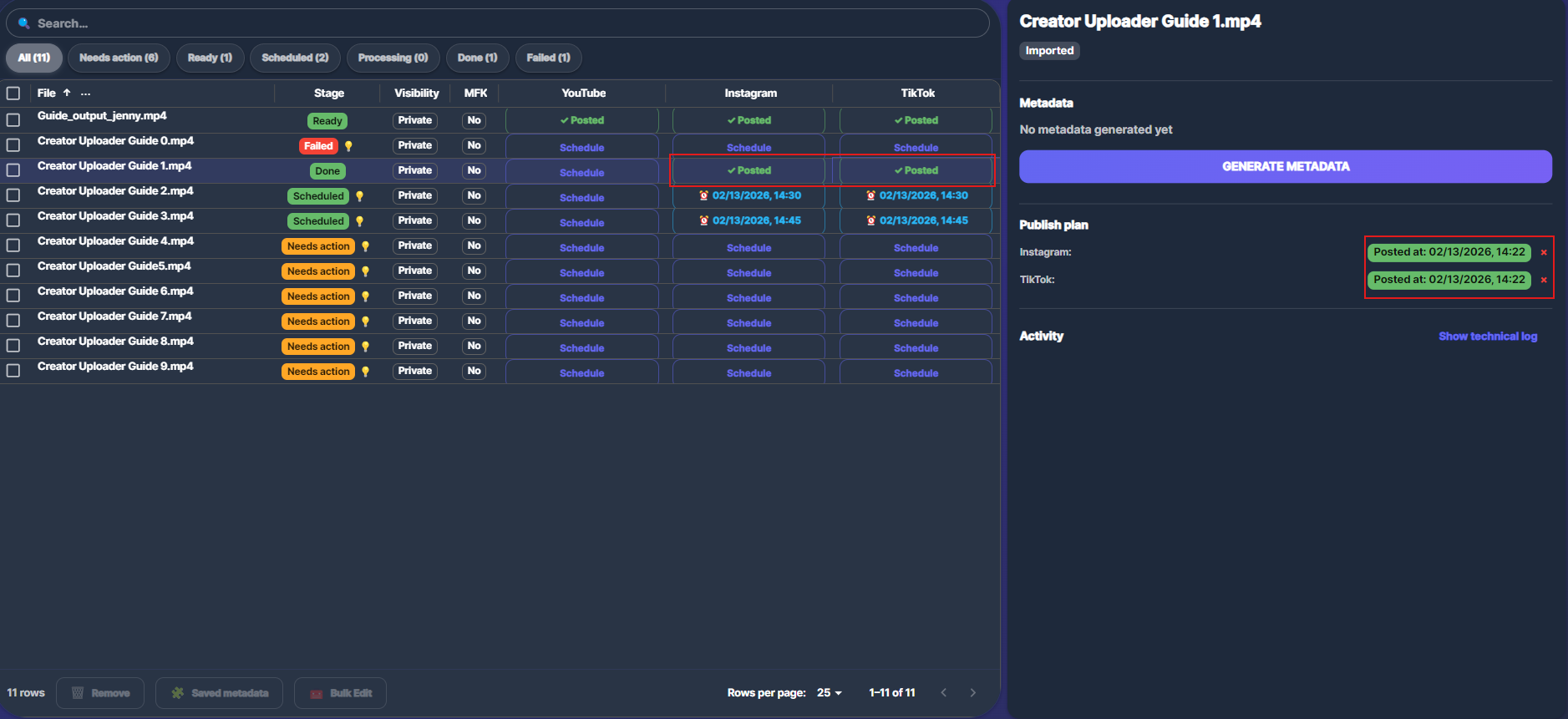Open the Show technical log link
This screenshot has width=1568, height=719.
[x=1487, y=336]
